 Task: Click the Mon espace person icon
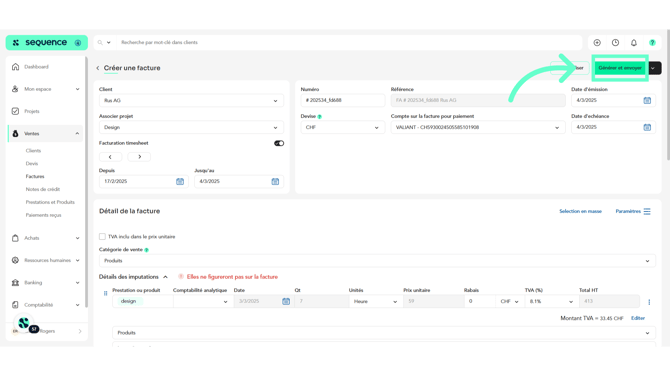pyautogui.click(x=15, y=89)
